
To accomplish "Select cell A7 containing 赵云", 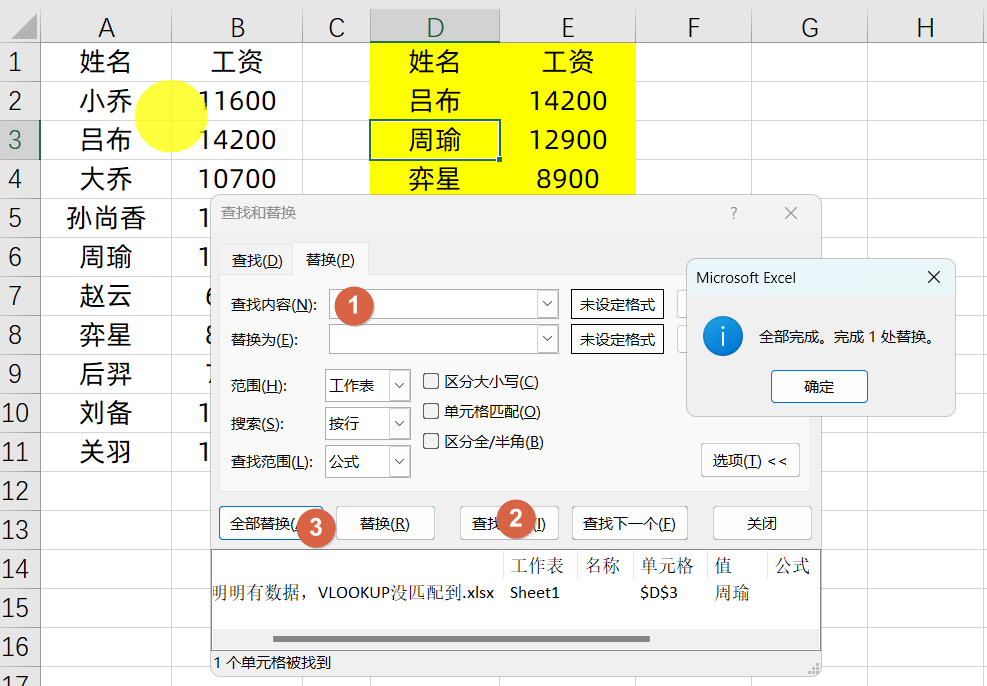I will 106,296.
